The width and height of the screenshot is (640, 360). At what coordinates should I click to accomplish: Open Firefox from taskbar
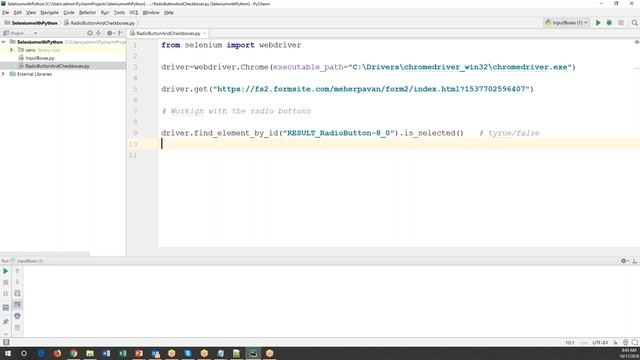pyautogui.click(x=57, y=353)
